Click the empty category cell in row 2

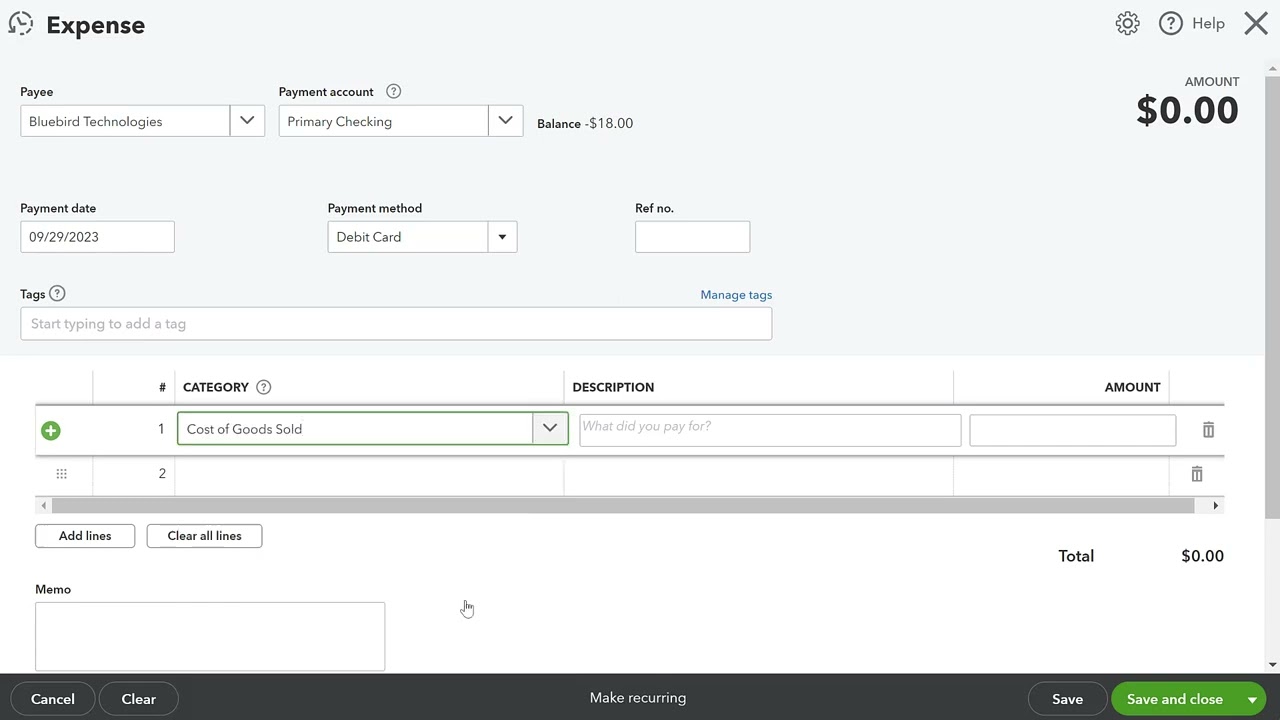point(369,474)
